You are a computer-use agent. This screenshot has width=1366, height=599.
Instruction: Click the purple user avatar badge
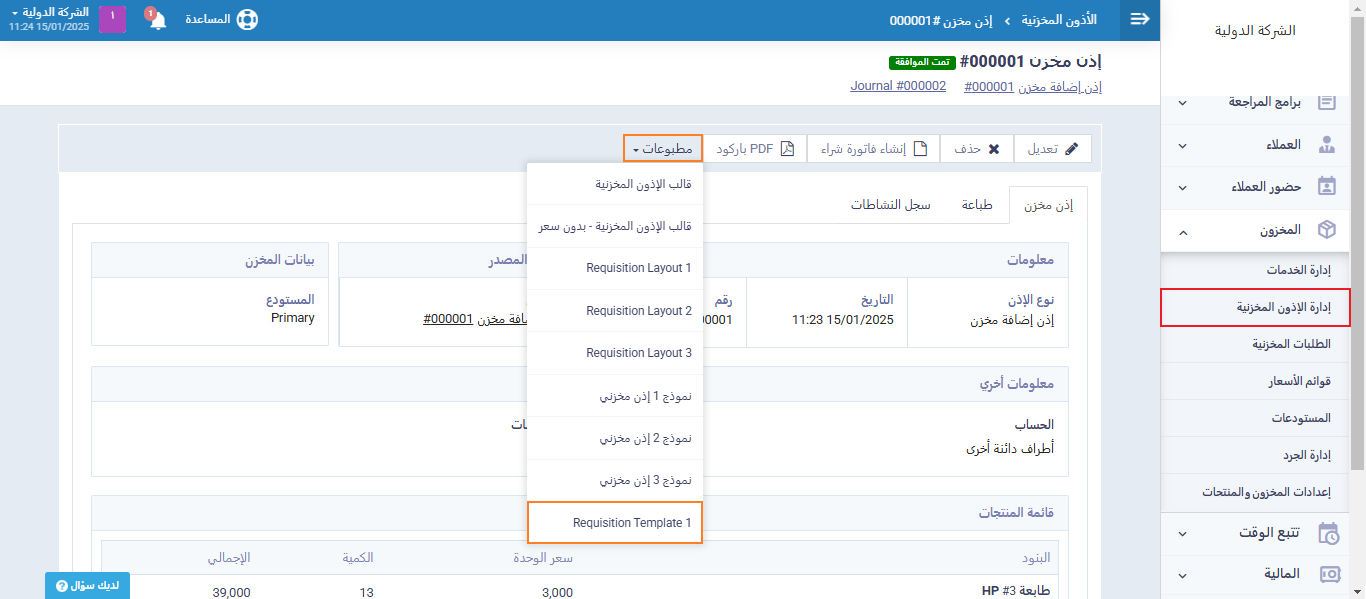tap(112, 19)
